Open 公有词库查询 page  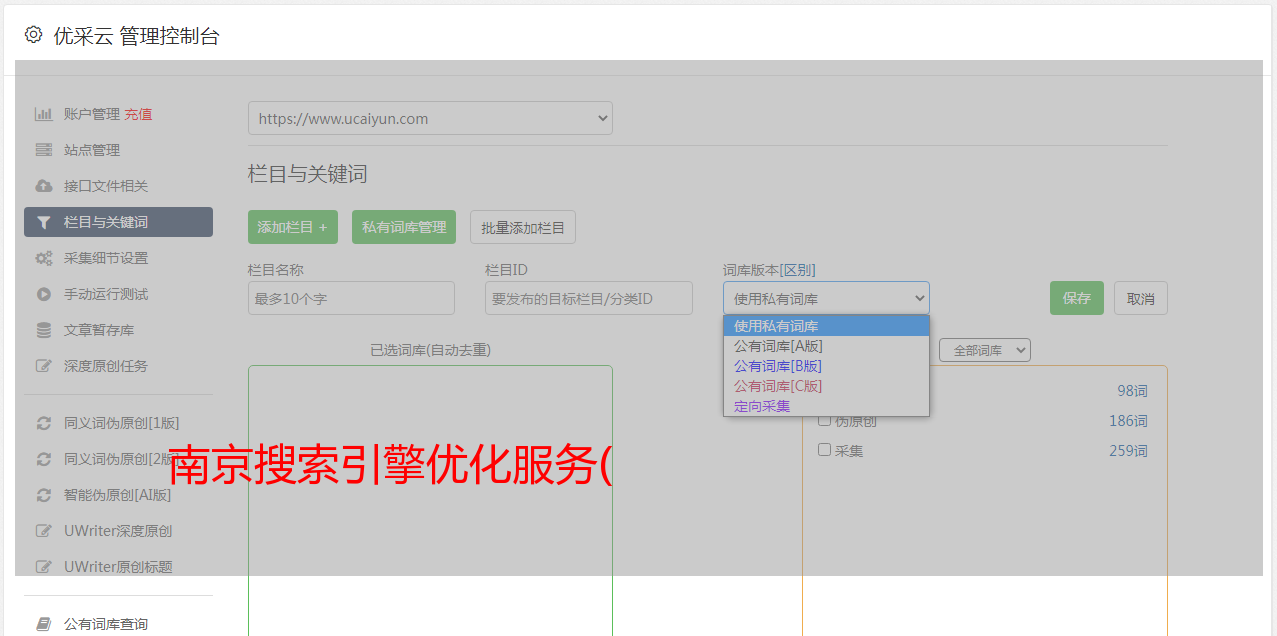coord(106,624)
